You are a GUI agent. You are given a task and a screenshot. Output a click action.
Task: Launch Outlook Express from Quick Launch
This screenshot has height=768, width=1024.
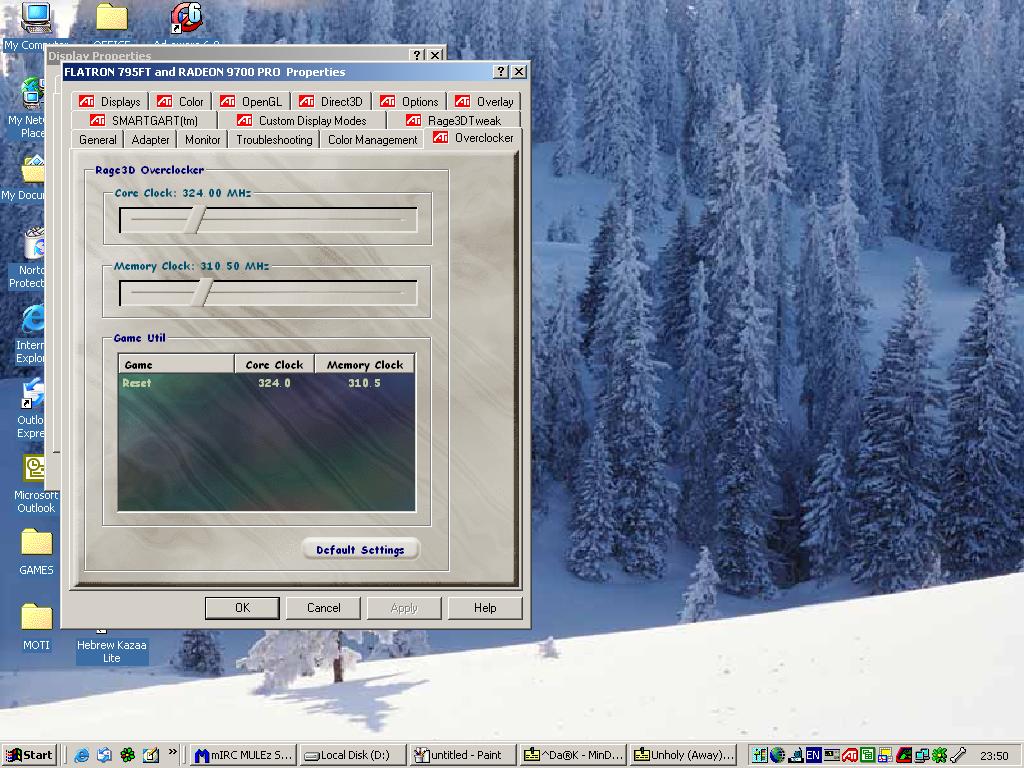[104, 755]
